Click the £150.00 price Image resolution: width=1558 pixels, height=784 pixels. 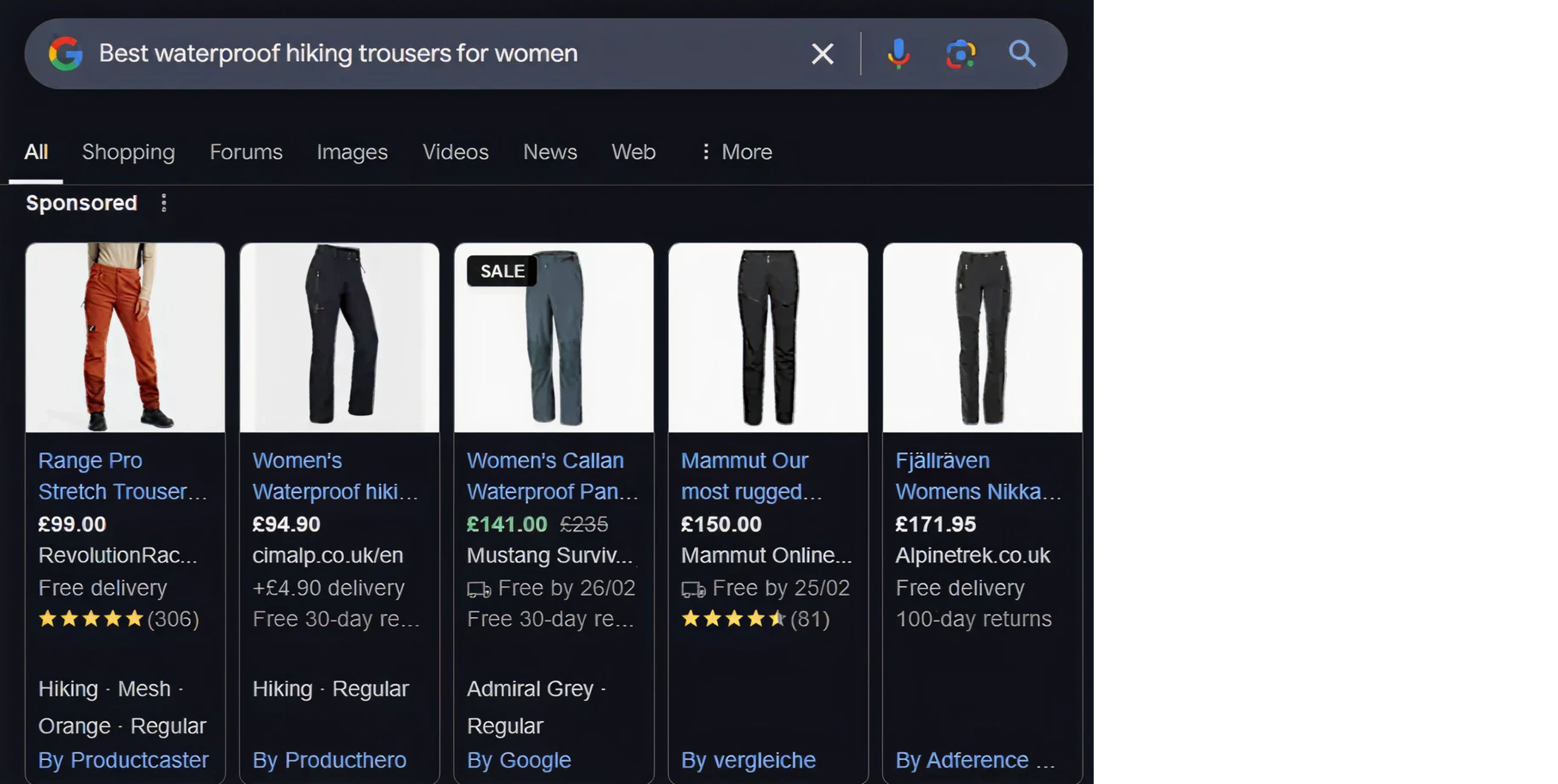[x=721, y=524]
